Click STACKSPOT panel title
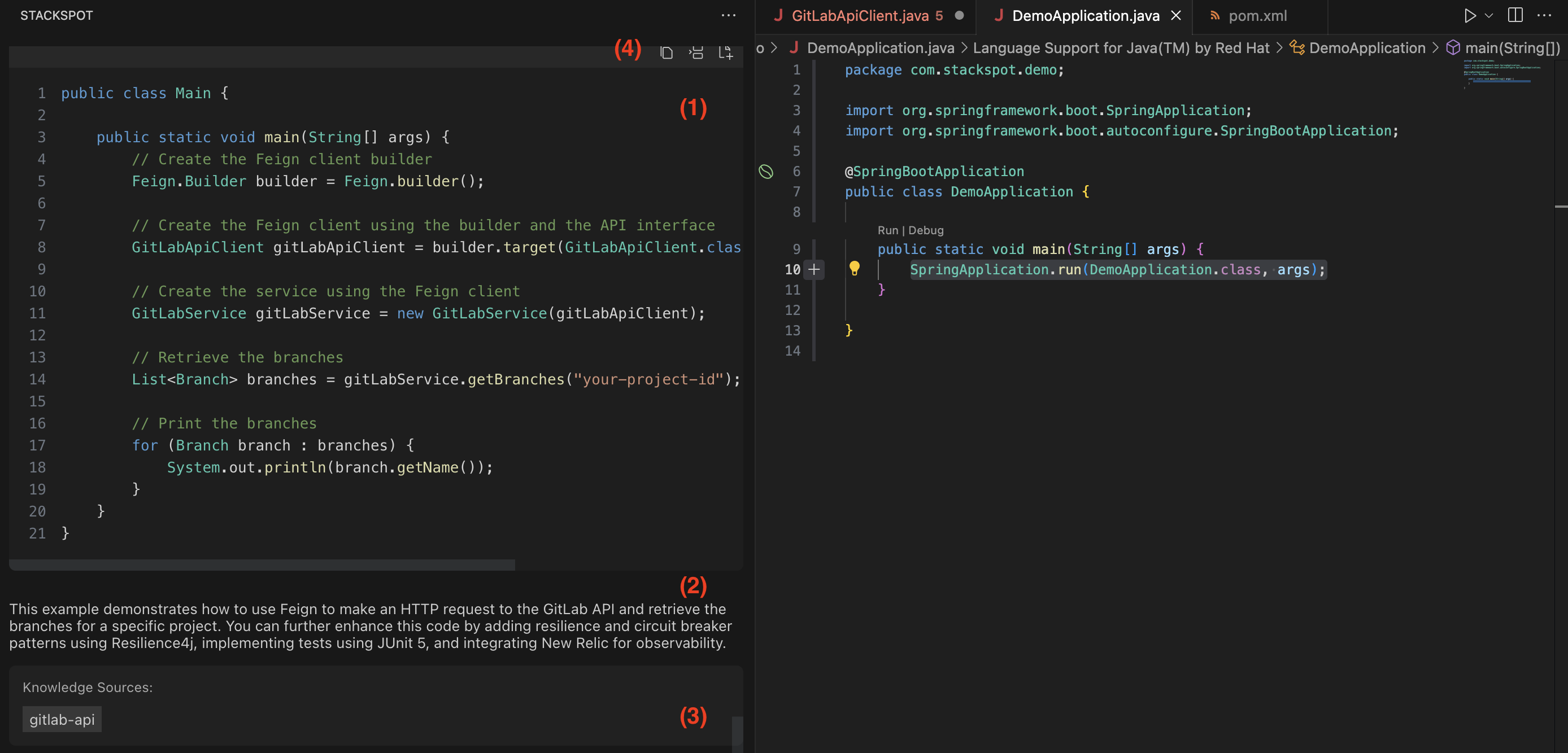The height and width of the screenshot is (753, 1568). pos(56,15)
